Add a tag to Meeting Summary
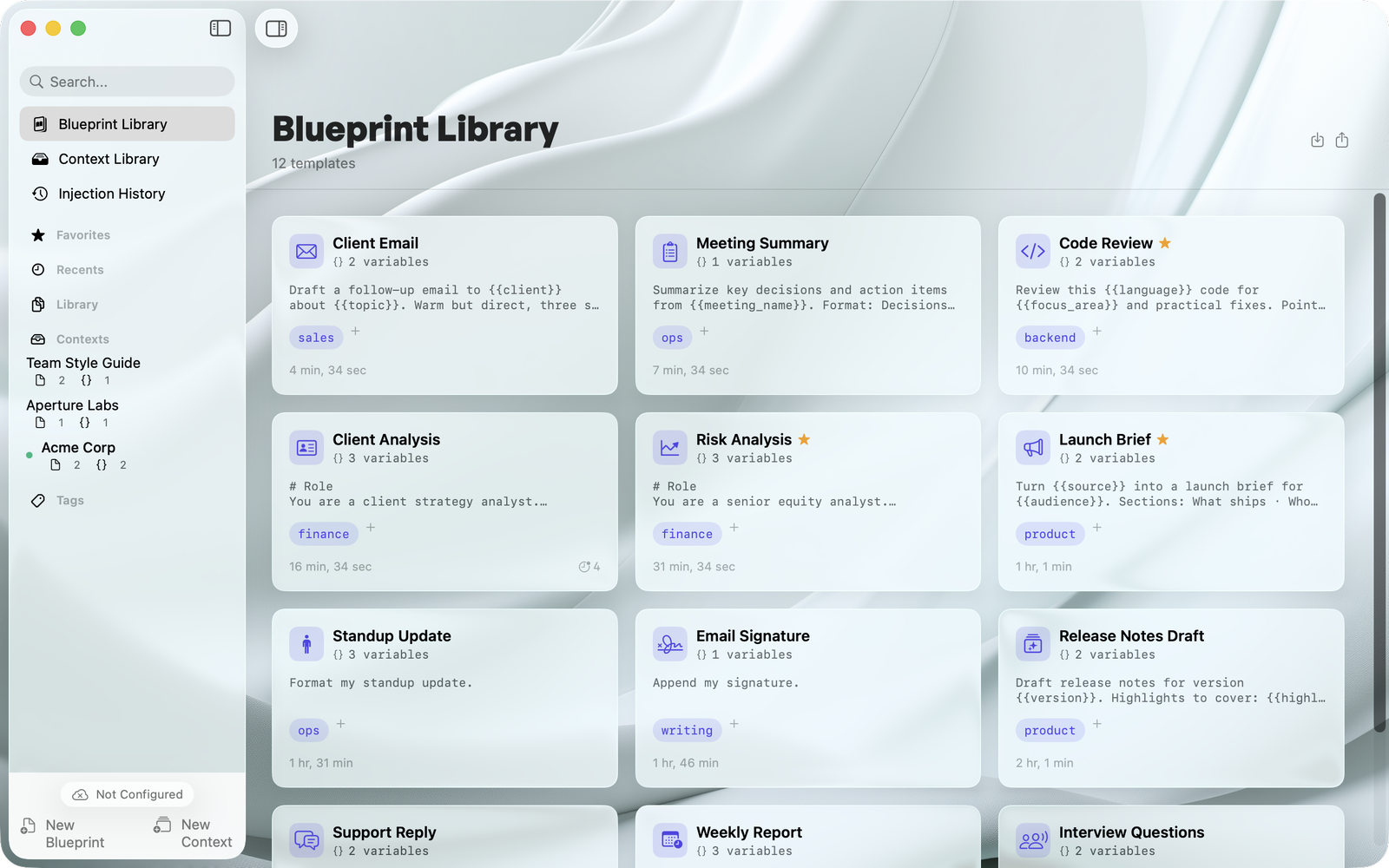This screenshot has height=868, width=1389. click(x=704, y=332)
